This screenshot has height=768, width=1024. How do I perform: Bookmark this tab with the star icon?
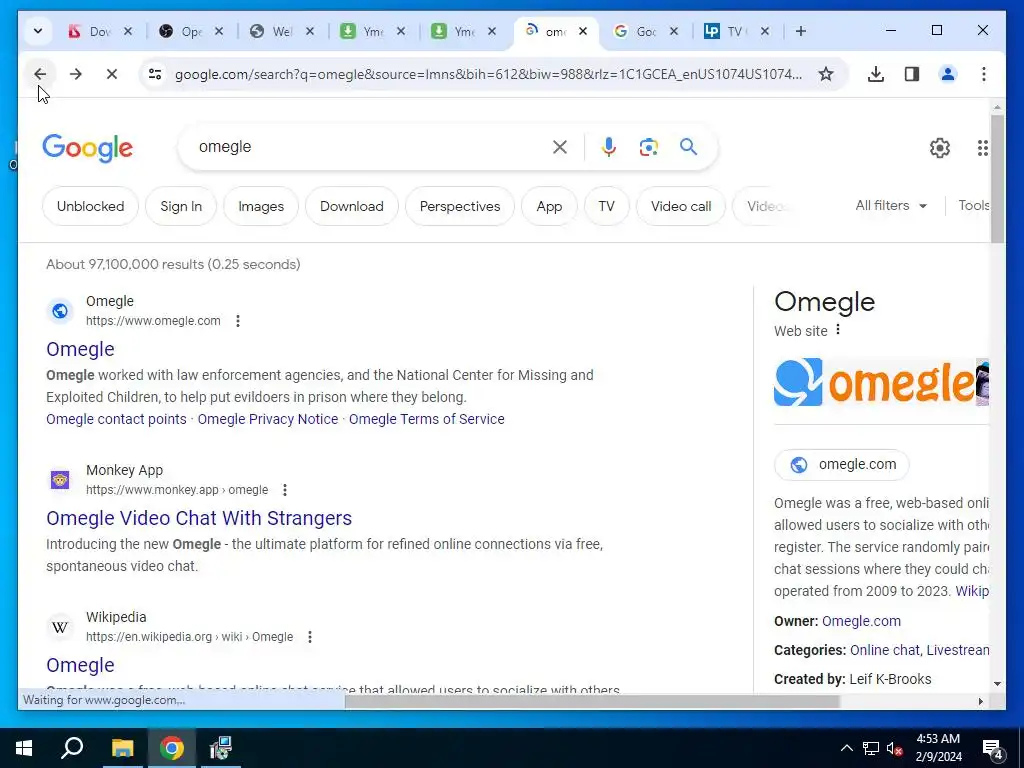[826, 74]
